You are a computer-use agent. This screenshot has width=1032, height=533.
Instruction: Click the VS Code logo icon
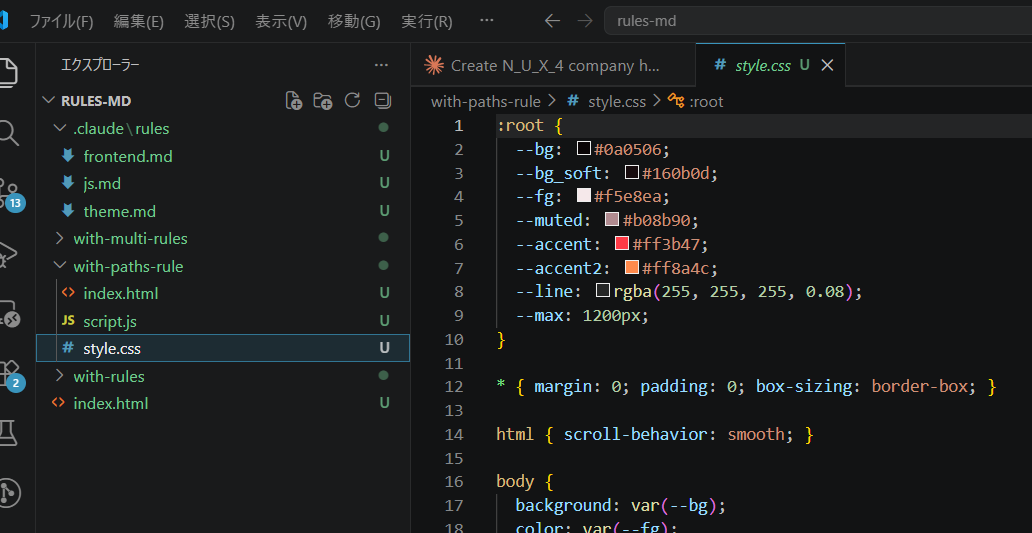[4, 20]
